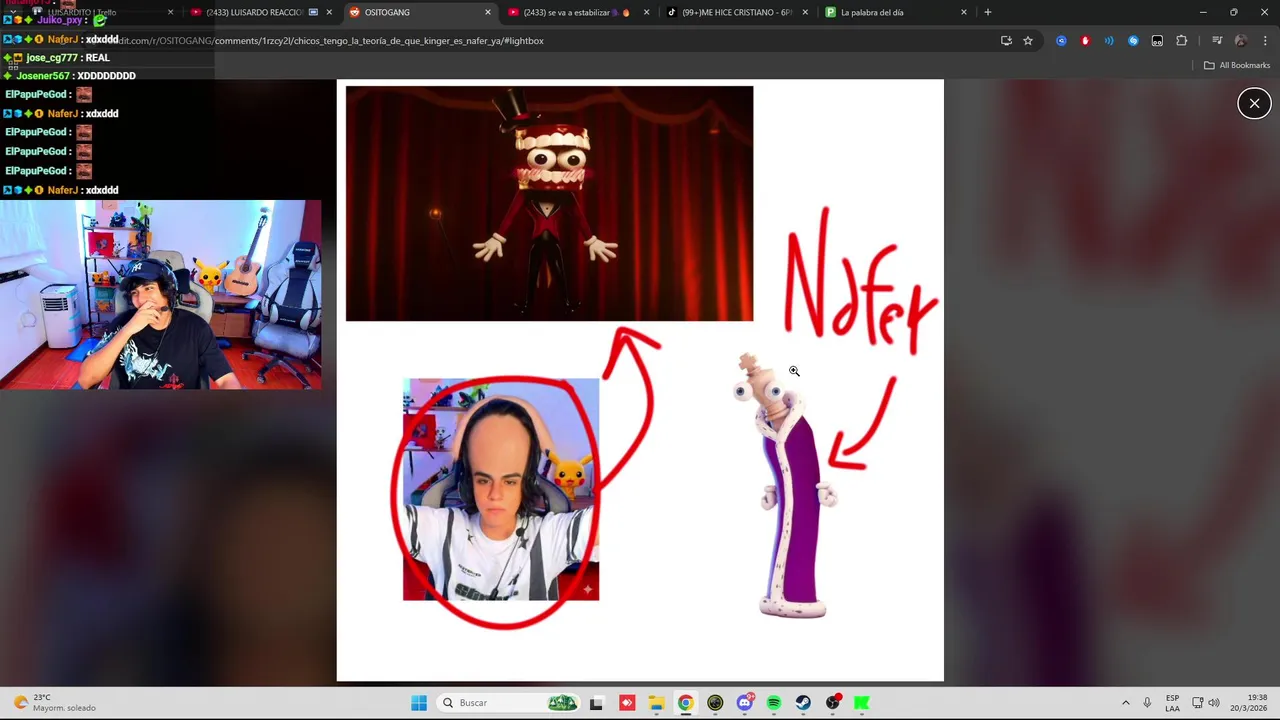Open the Windows Start menu

419,703
